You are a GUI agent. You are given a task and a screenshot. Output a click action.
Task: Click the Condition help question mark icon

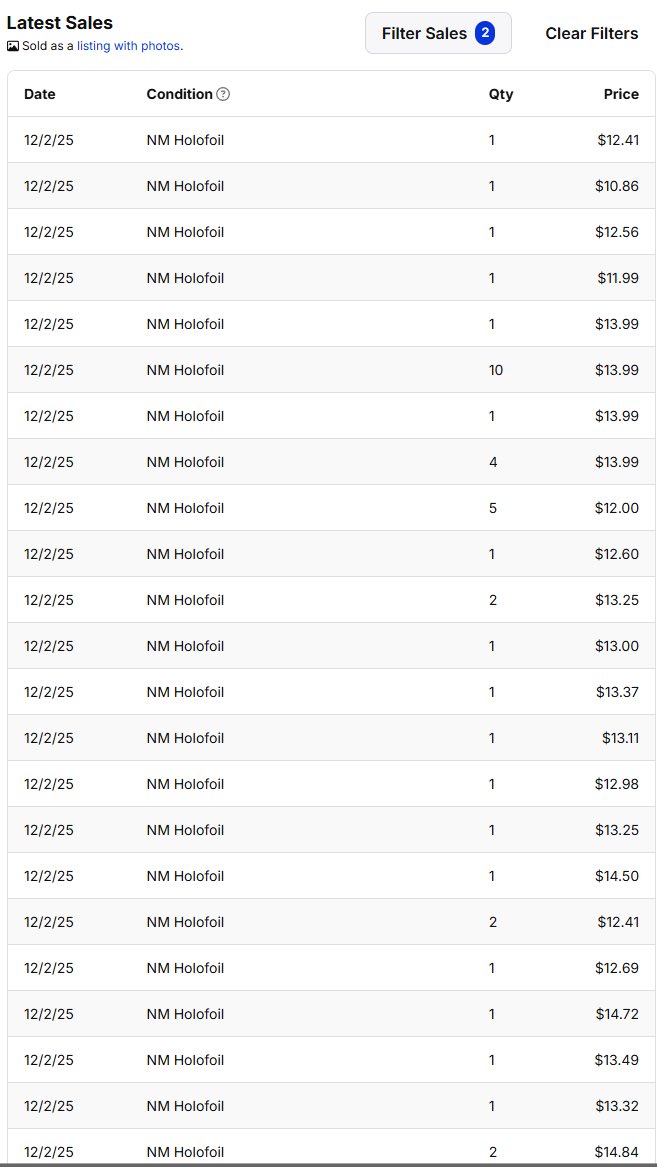point(222,95)
